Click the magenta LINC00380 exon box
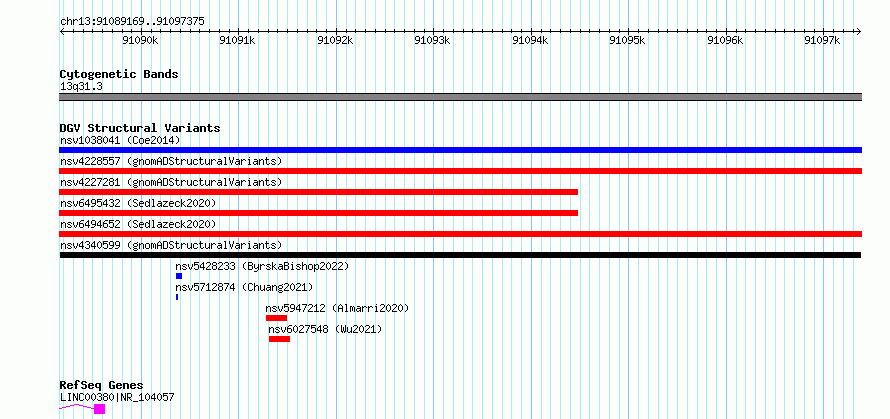 [x=99, y=409]
